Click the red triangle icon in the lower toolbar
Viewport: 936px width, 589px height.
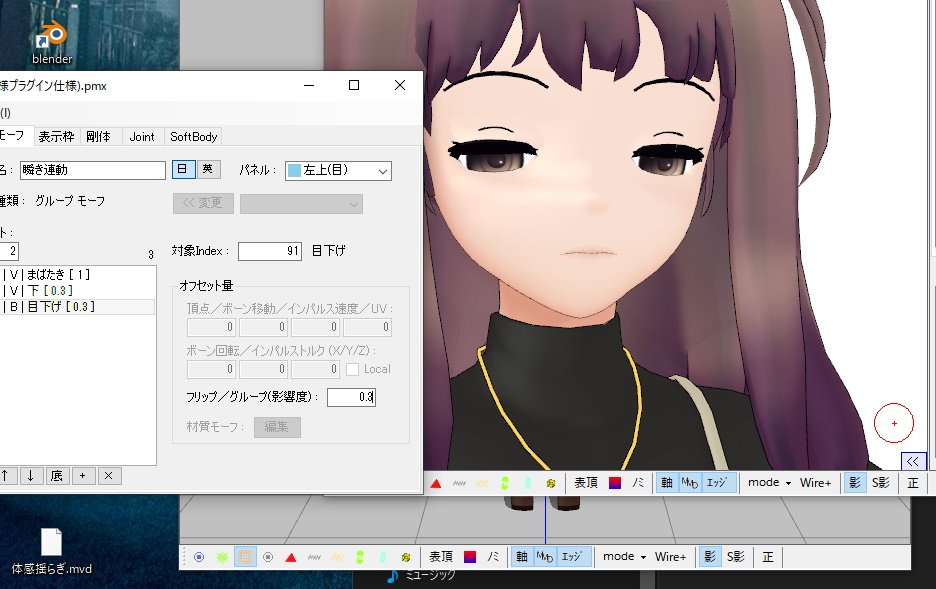(291, 557)
